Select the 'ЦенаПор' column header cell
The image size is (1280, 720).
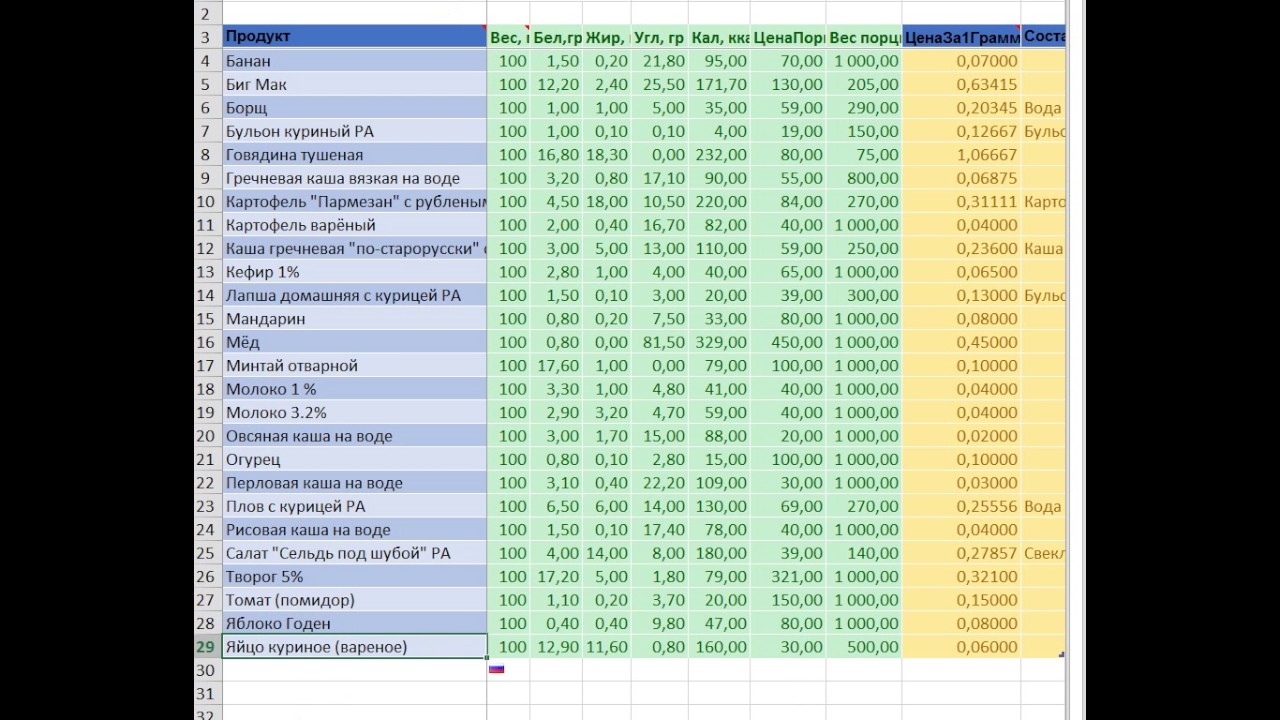tap(788, 37)
